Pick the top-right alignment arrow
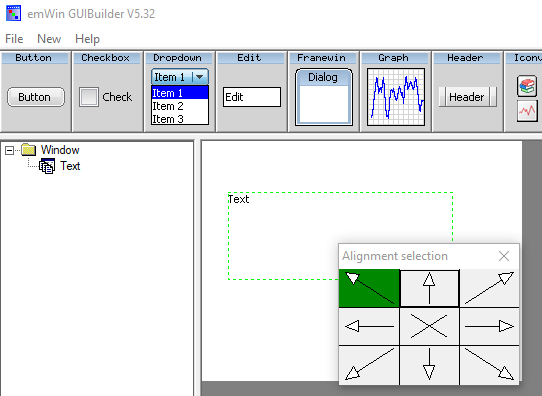Viewport: 542px width, 396px height. point(489,288)
